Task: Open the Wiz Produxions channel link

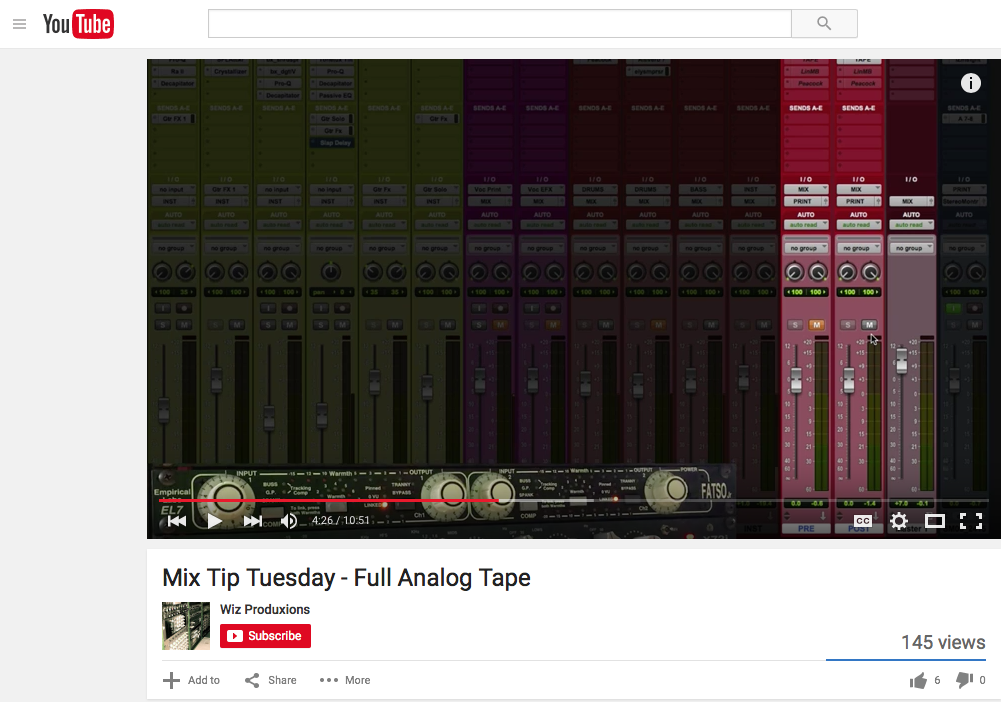Action: point(265,609)
